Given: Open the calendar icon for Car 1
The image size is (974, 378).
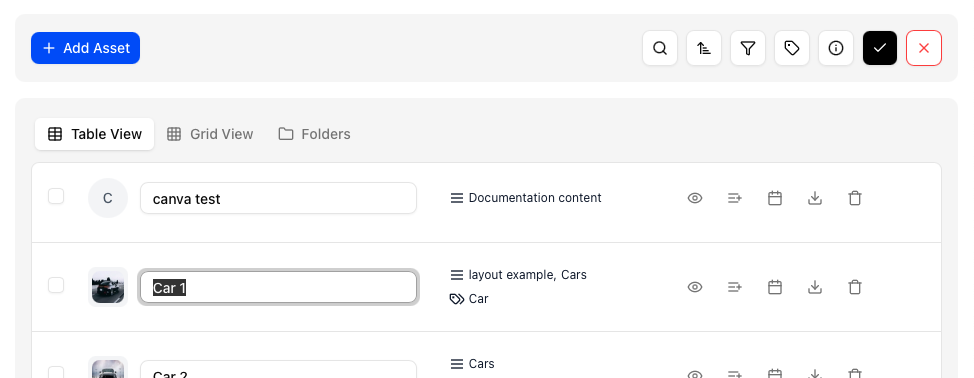Looking at the screenshot, I should (775, 287).
